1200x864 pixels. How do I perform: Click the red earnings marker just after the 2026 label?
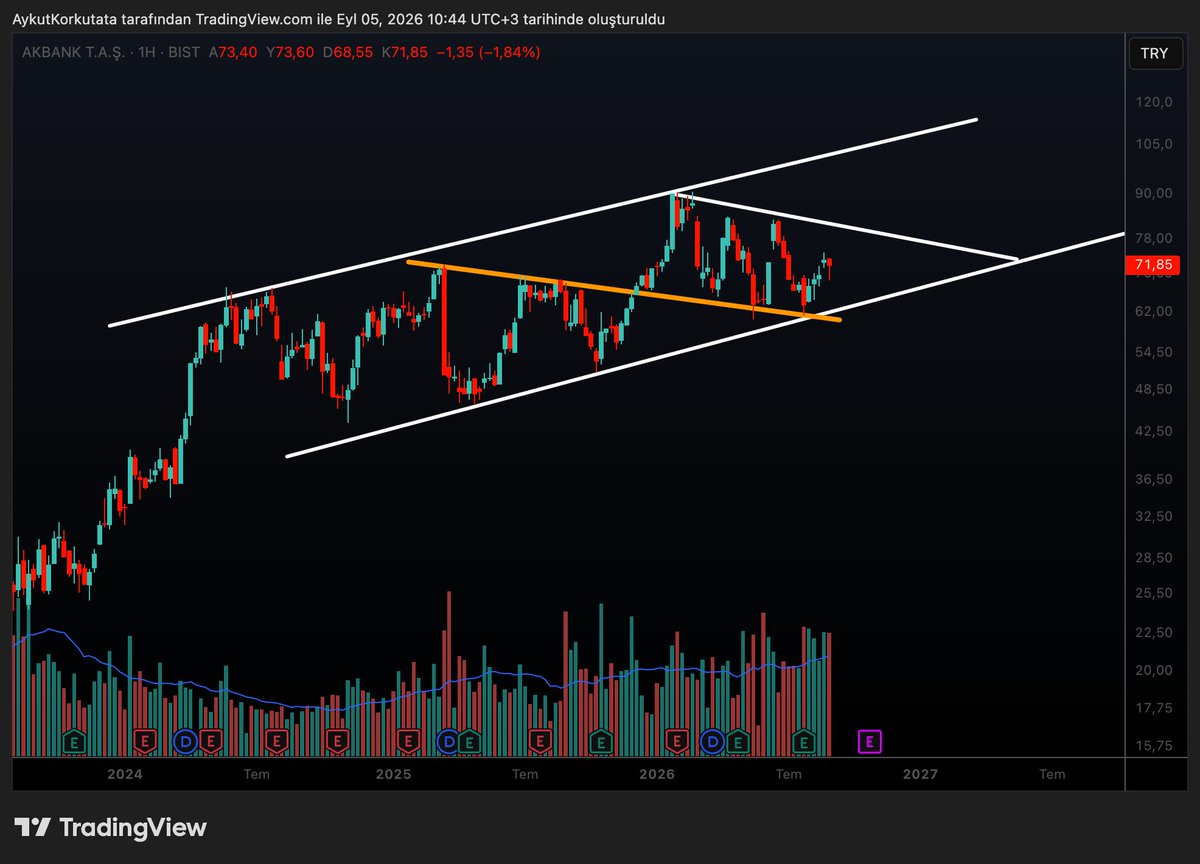677,741
